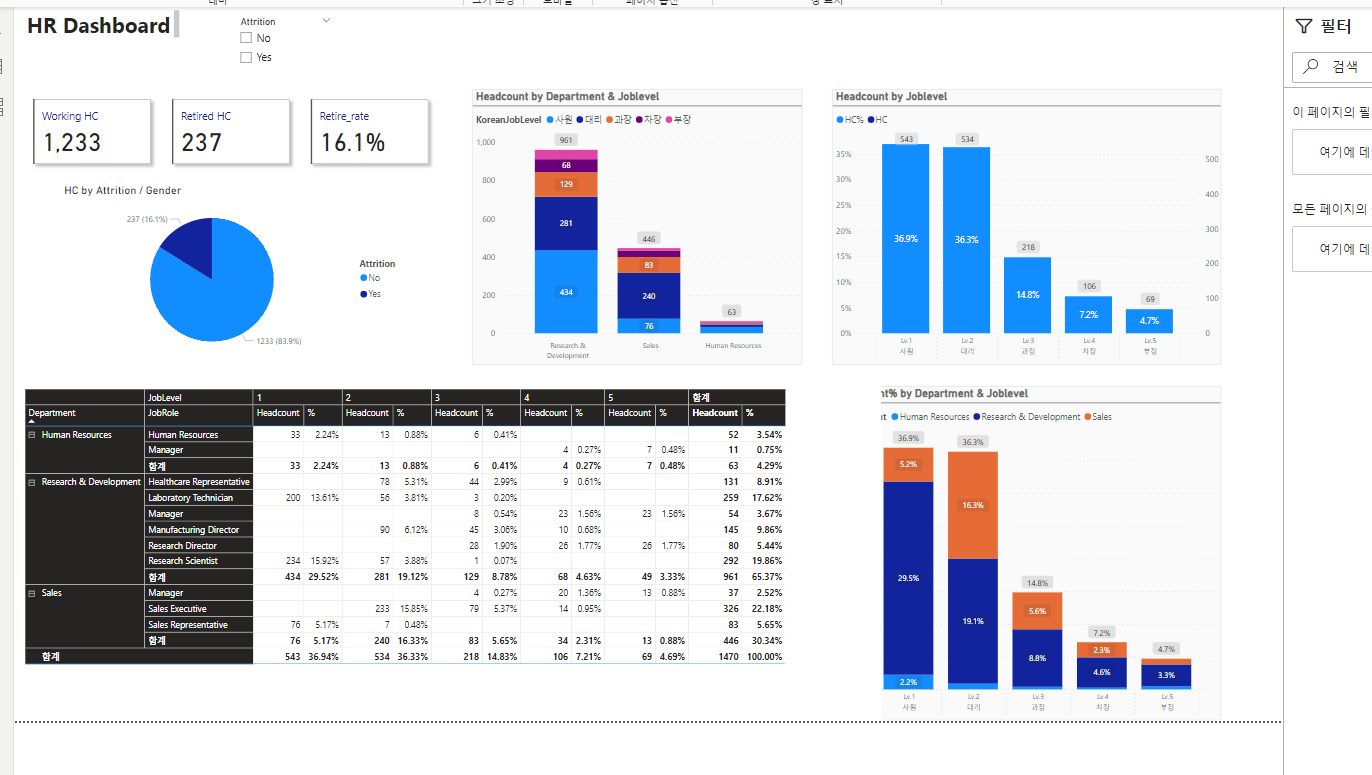Viewport: 1372px width, 775px height.
Task: Collapse the Research & Development row group
Action: coord(32,482)
